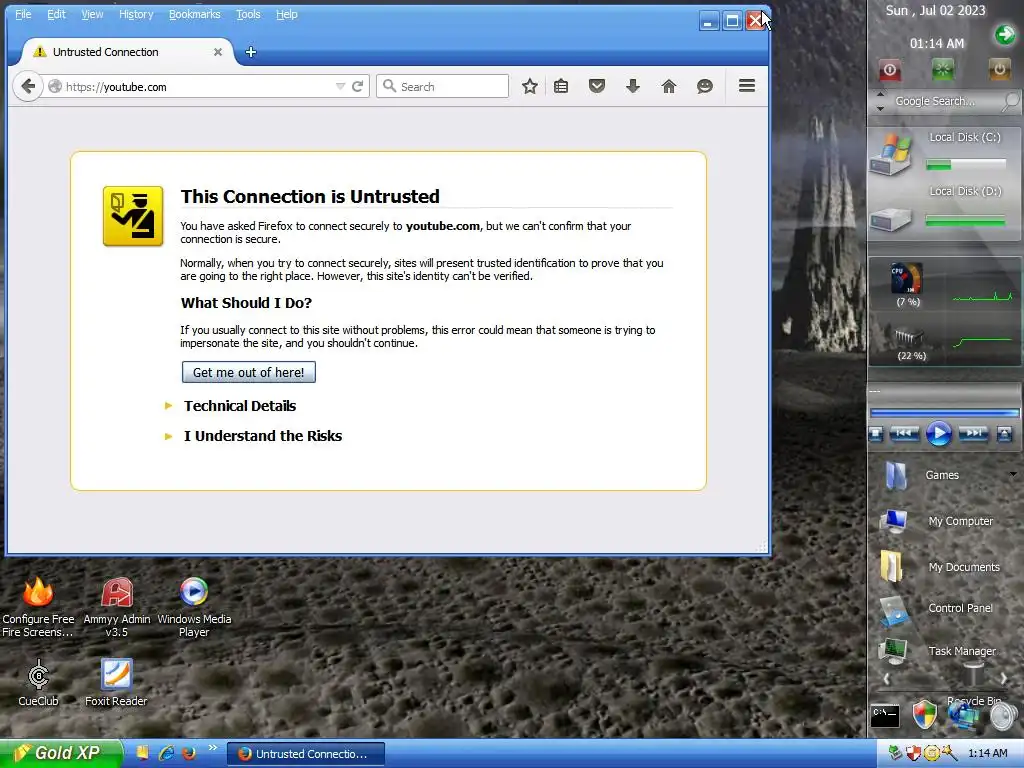The image size is (1024, 768).
Task: Select the Untrusted Connection tab
Action: pos(127,52)
